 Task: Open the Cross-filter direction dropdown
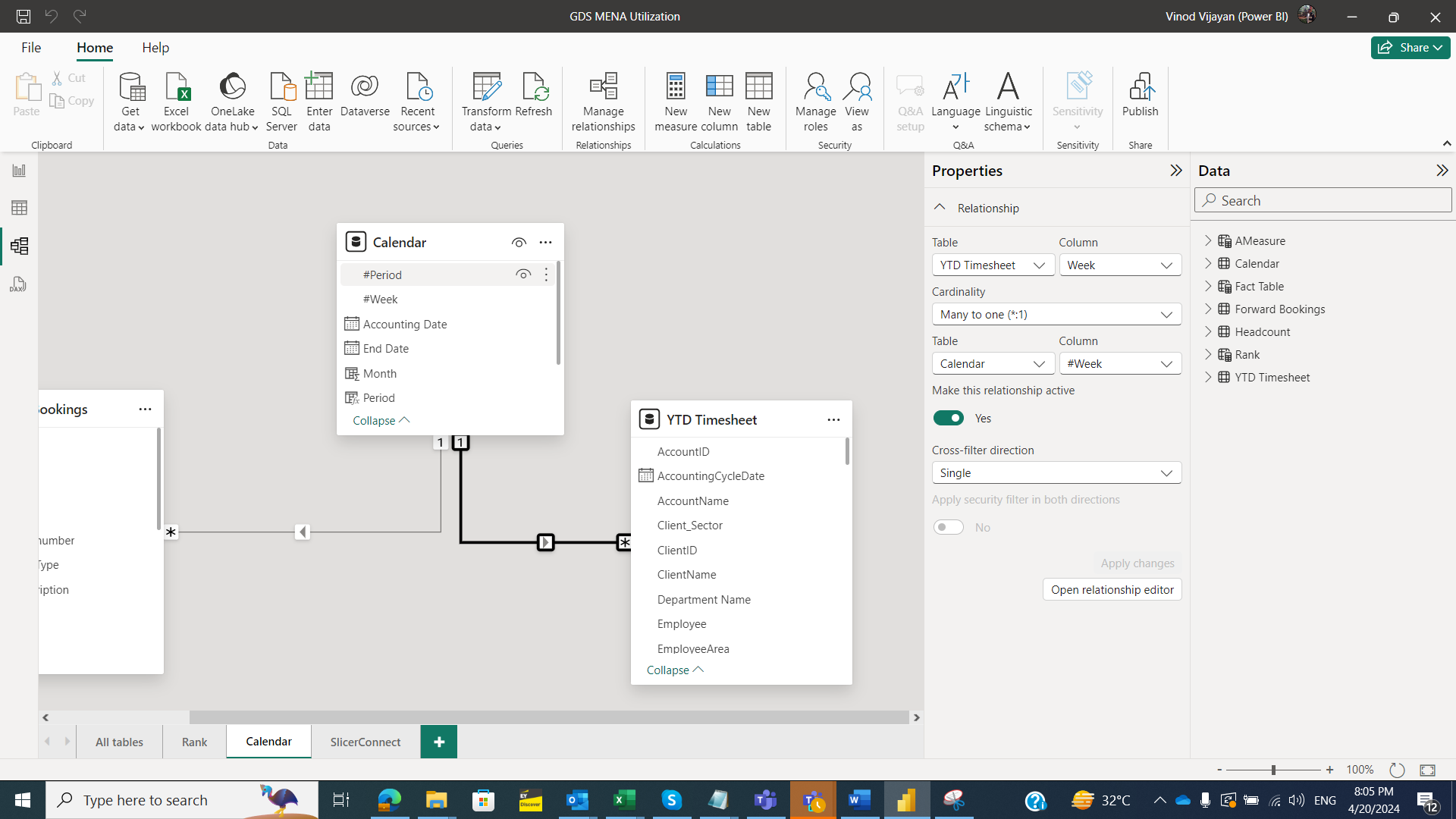(1056, 472)
